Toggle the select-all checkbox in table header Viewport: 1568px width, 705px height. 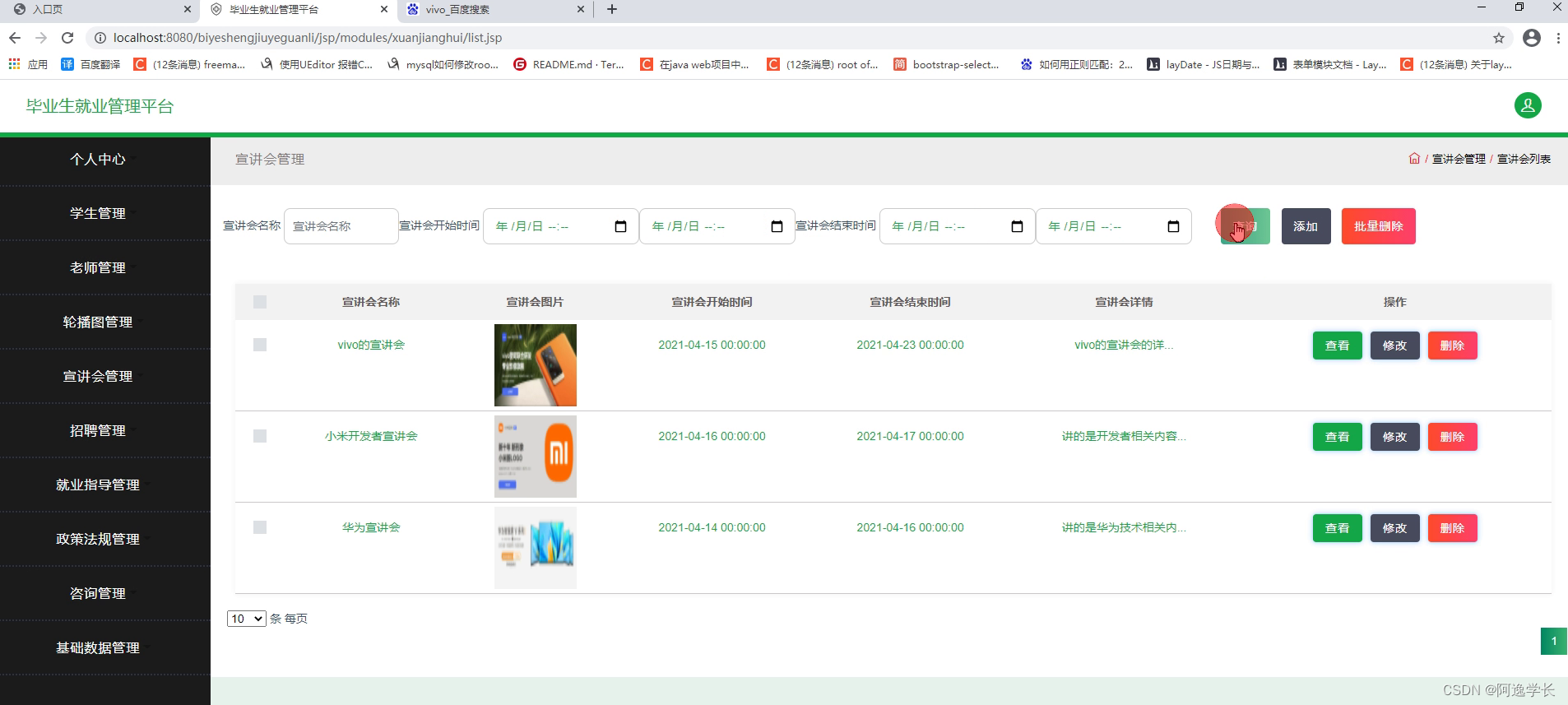click(260, 302)
